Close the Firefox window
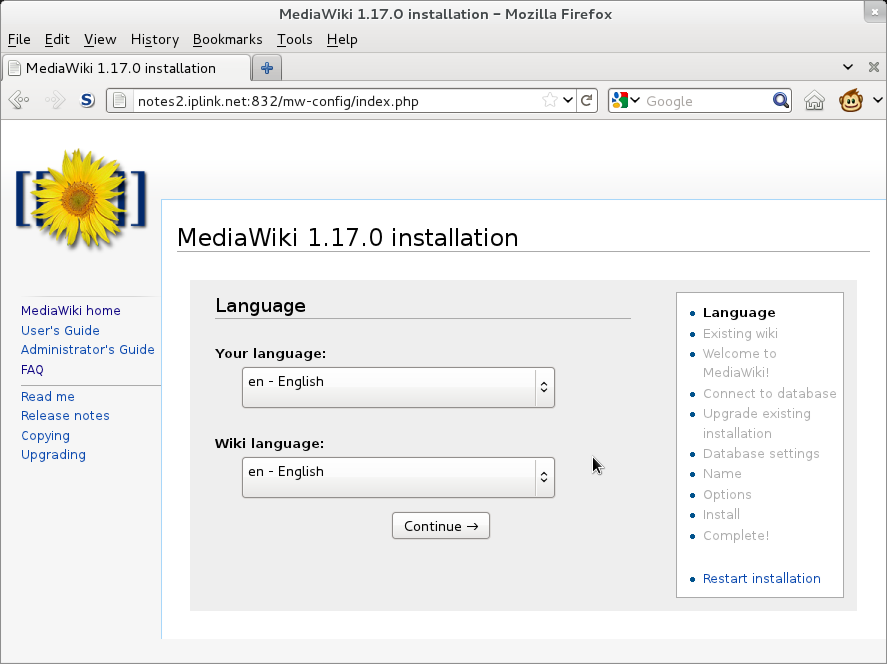Screen dimensions: 887x664 [876, 11]
